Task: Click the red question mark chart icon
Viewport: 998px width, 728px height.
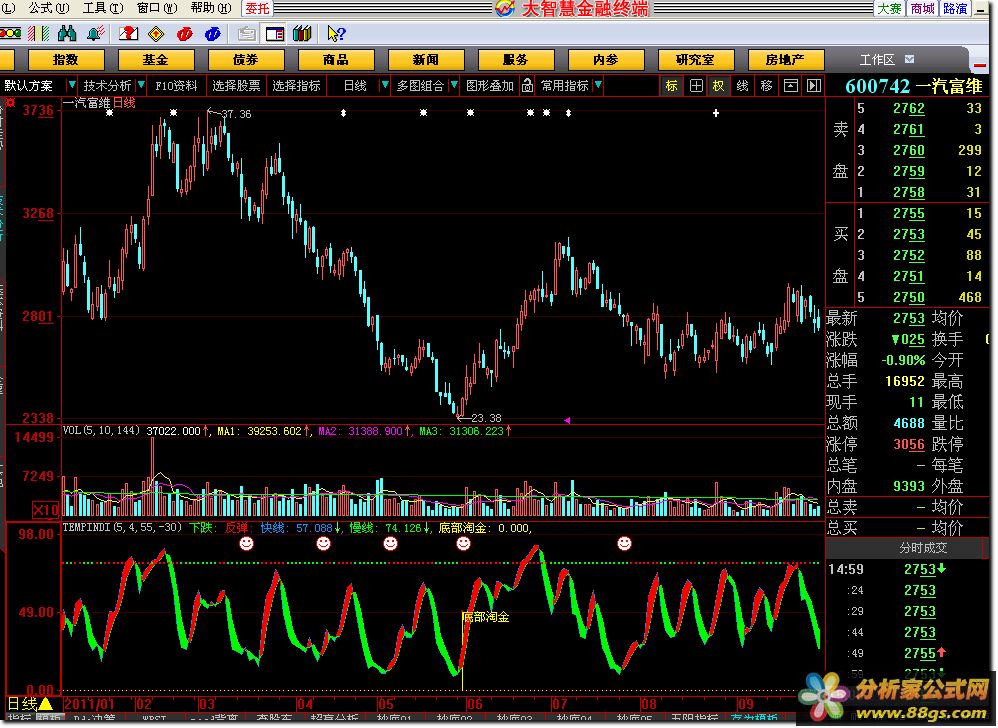Action: pyautogui.click(x=129, y=33)
